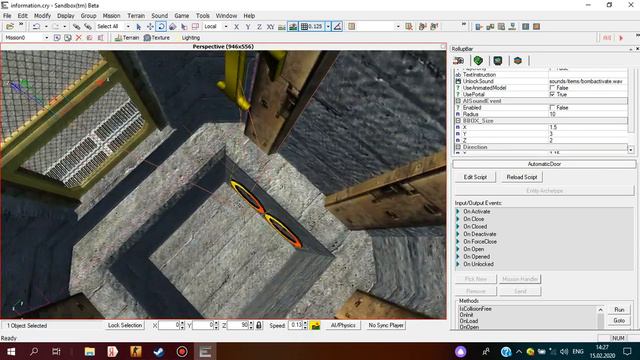
Task: Open File Explorer from taskbar
Action: point(90,351)
